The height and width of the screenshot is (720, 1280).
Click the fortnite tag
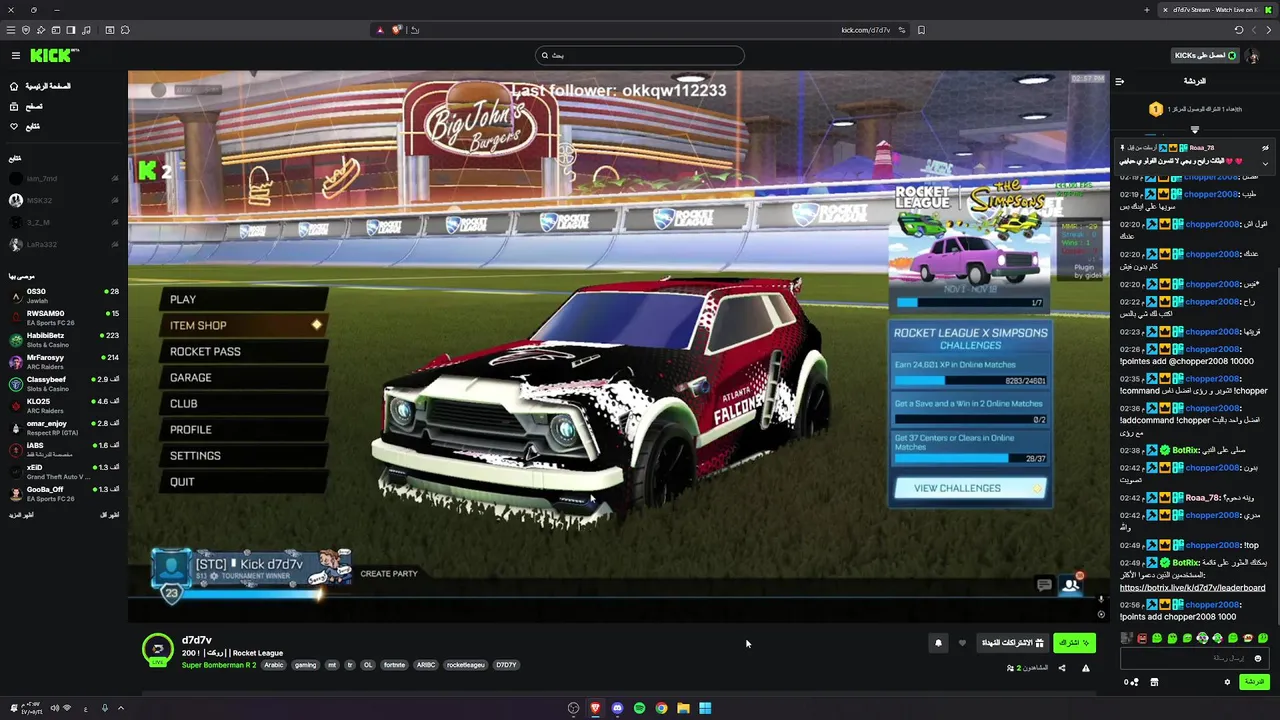click(x=394, y=665)
